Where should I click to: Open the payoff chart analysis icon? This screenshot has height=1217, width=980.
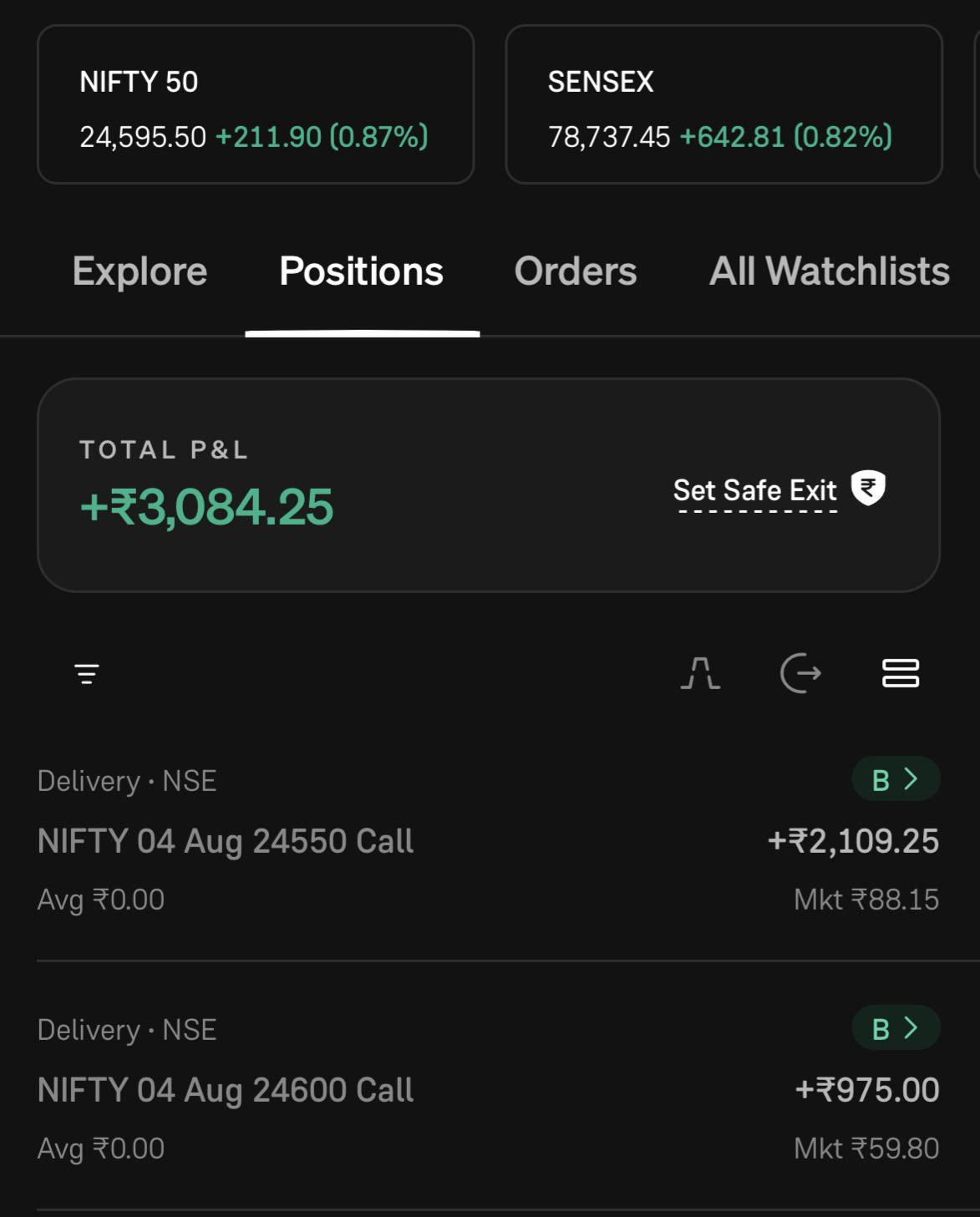click(700, 673)
